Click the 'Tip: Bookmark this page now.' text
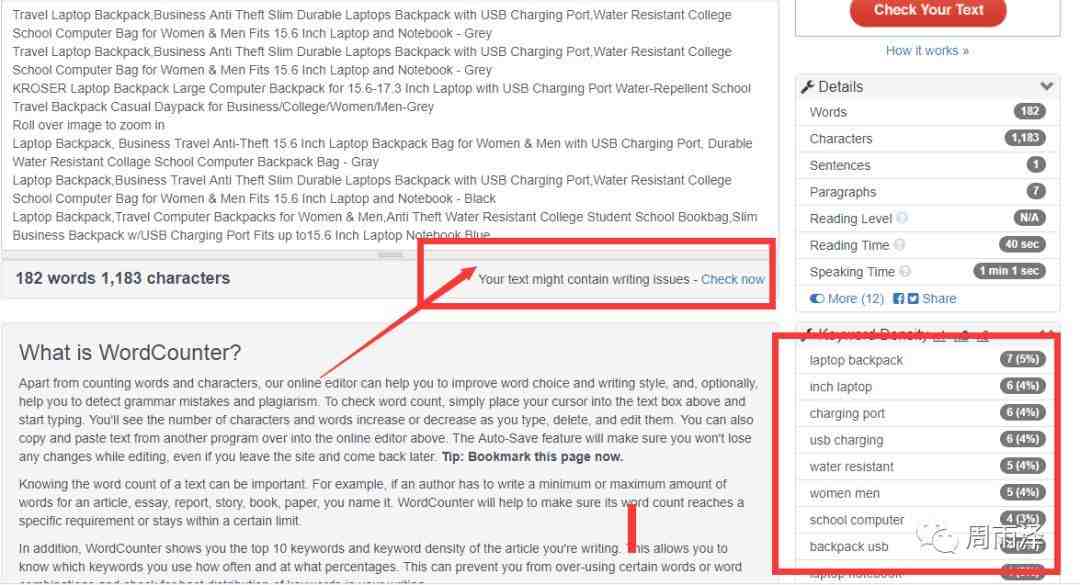Viewport: 1080px width, 585px height. 532,457
